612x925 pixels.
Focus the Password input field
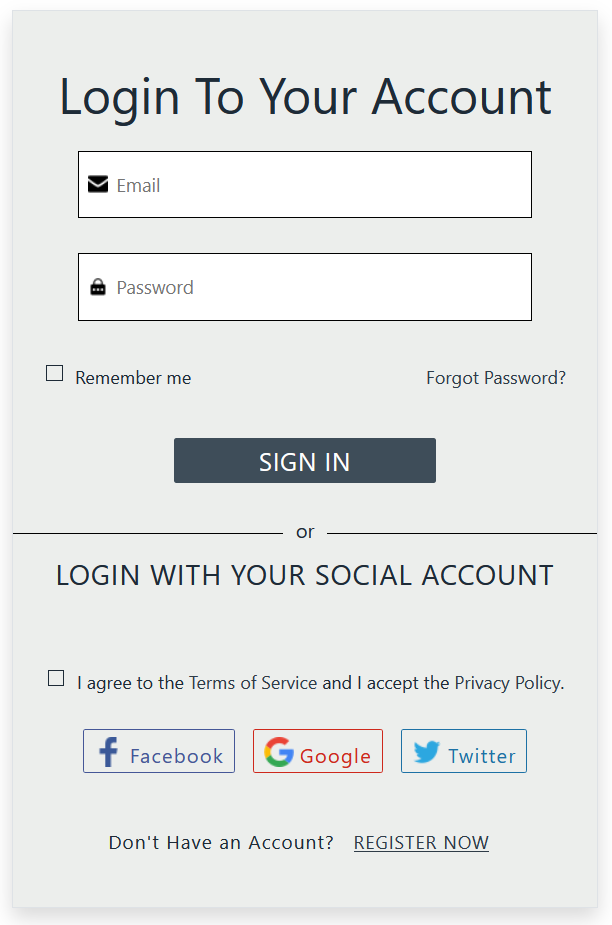pos(320,288)
